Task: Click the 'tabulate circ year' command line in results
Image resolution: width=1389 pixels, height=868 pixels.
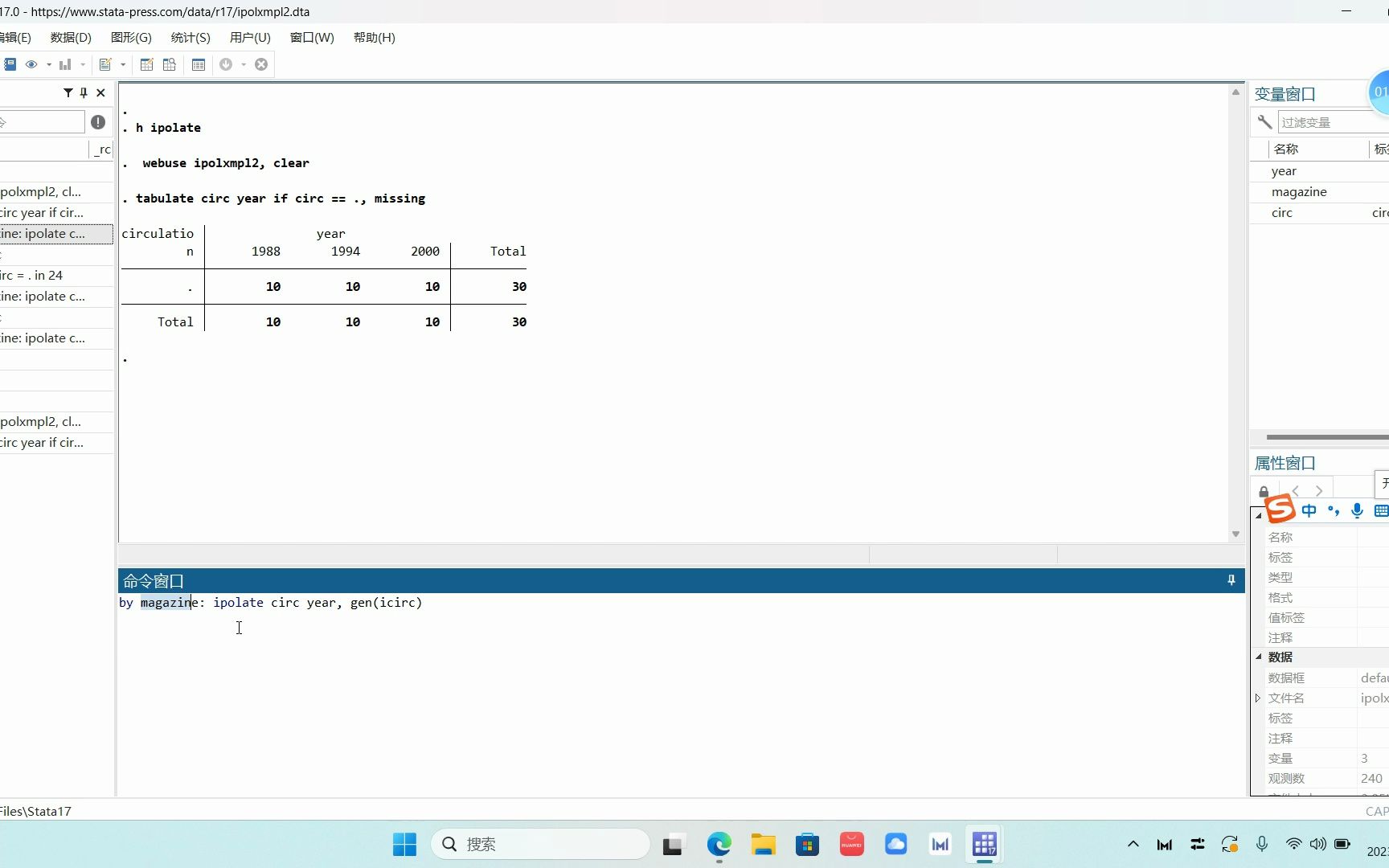Action: pos(281,199)
